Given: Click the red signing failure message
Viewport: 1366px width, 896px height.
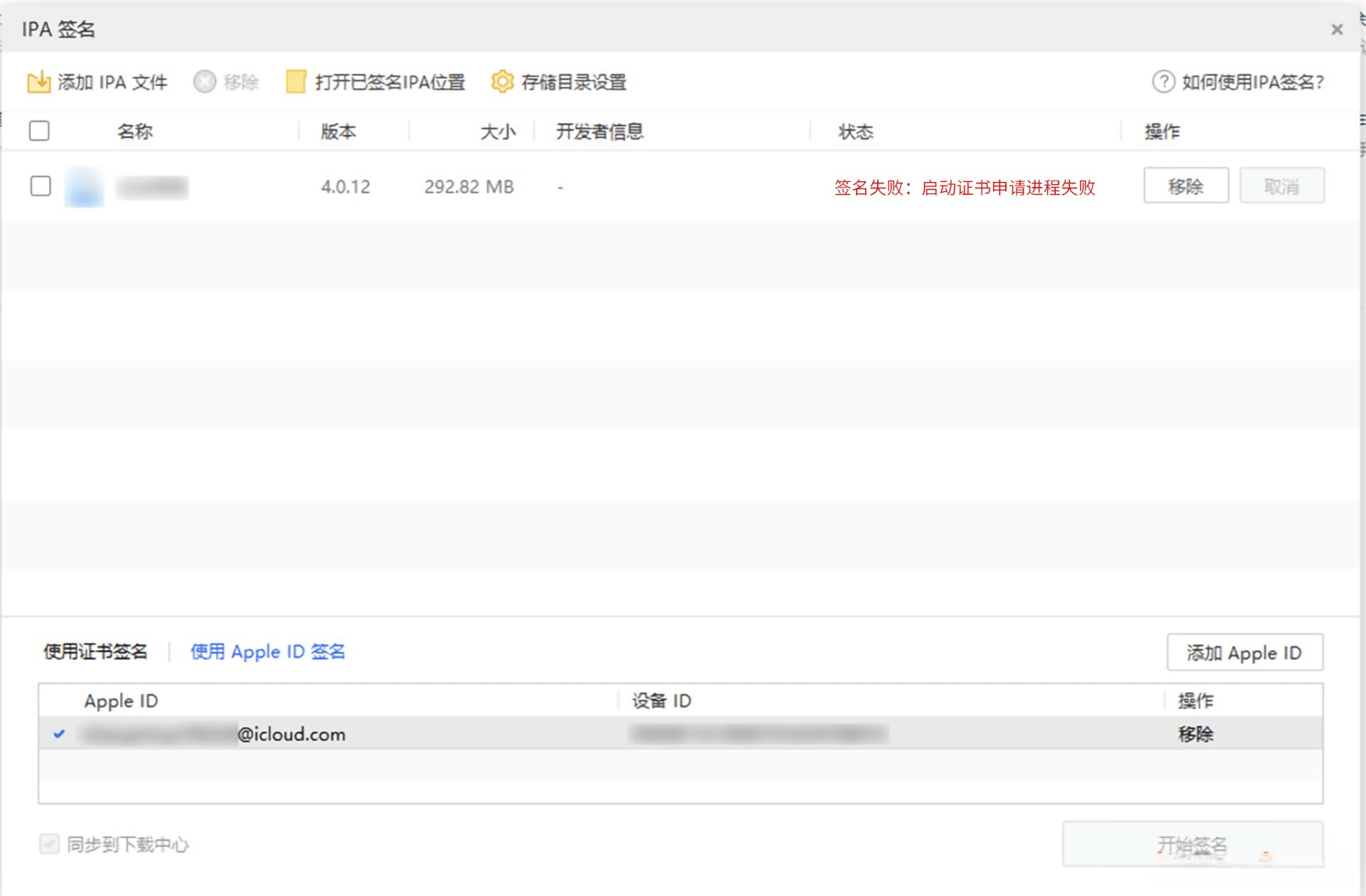Looking at the screenshot, I should pyautogui.click(x=963, y=188).
